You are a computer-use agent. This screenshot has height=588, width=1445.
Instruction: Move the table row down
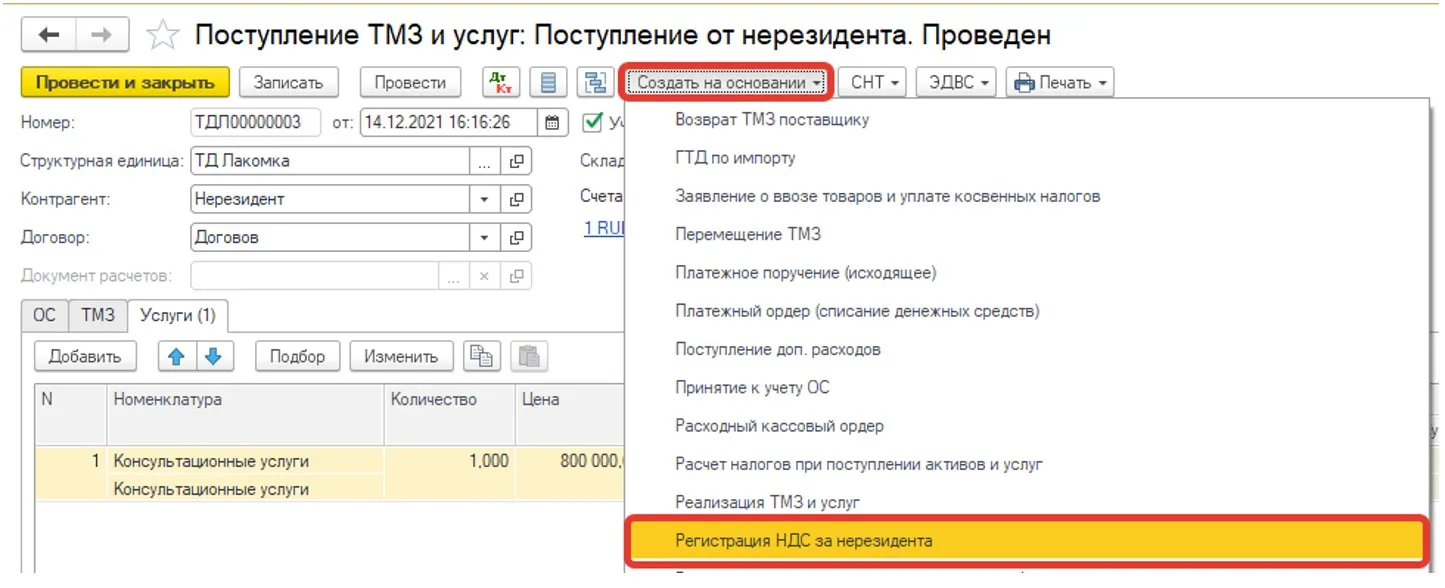point(213,356)
